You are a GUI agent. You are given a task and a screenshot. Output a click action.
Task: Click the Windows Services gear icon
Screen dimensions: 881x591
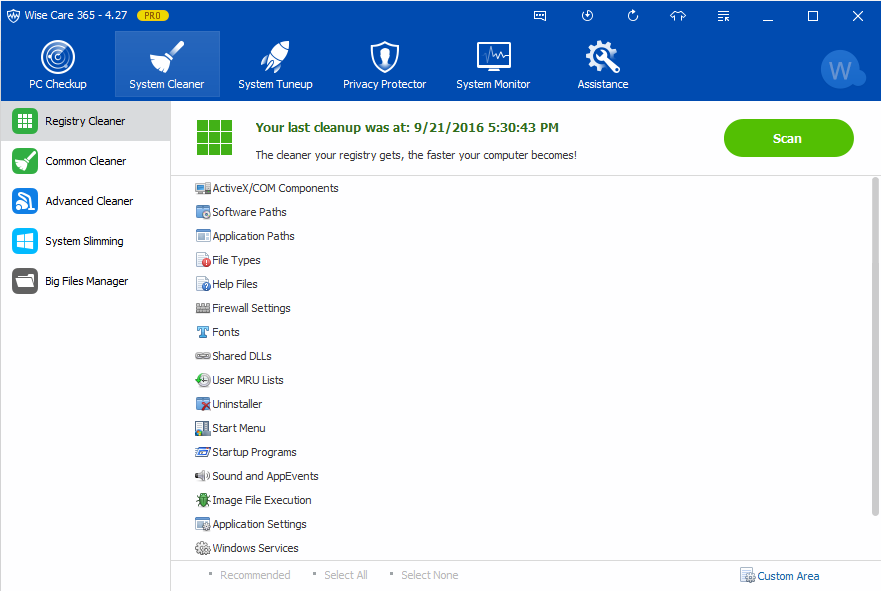coord(203,548)
